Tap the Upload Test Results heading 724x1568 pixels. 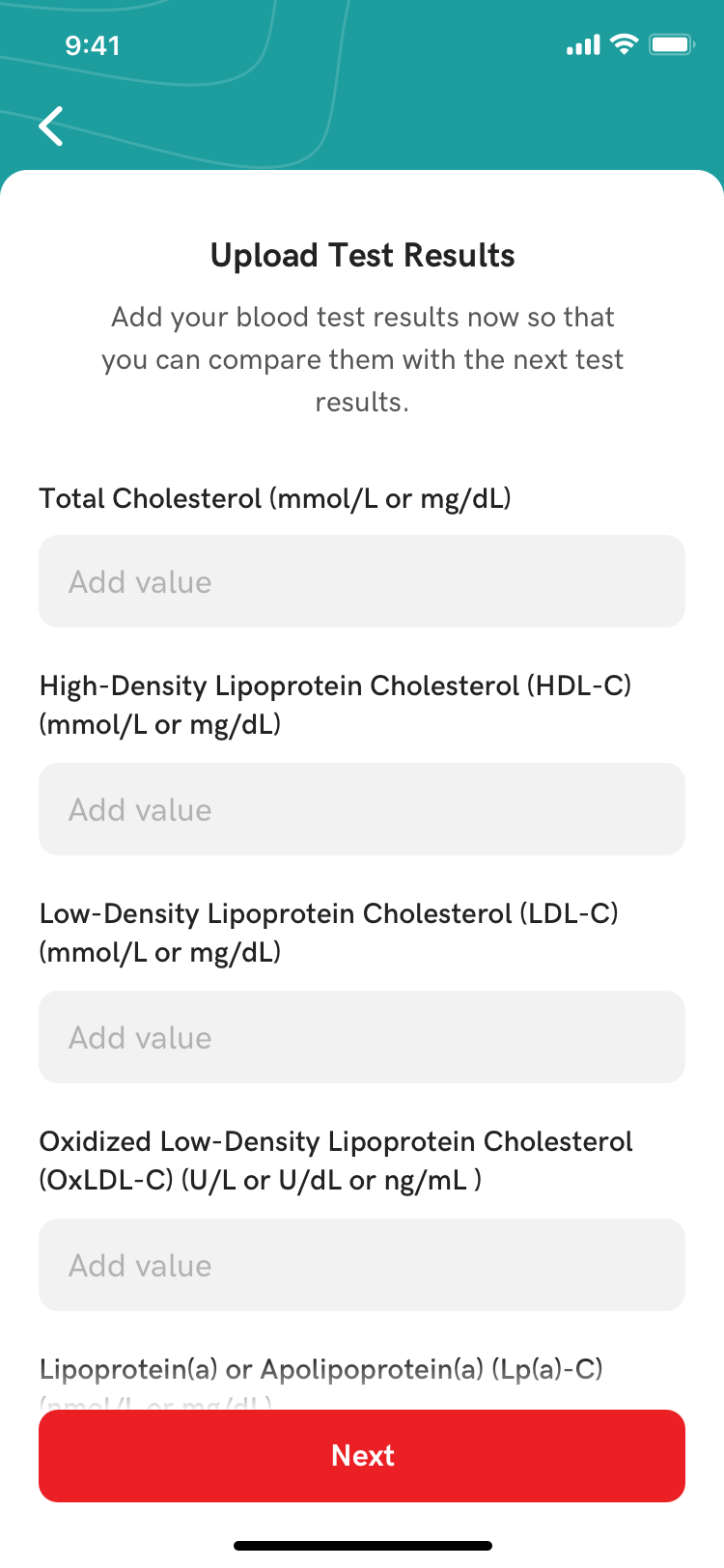click(x=362, y=256)
